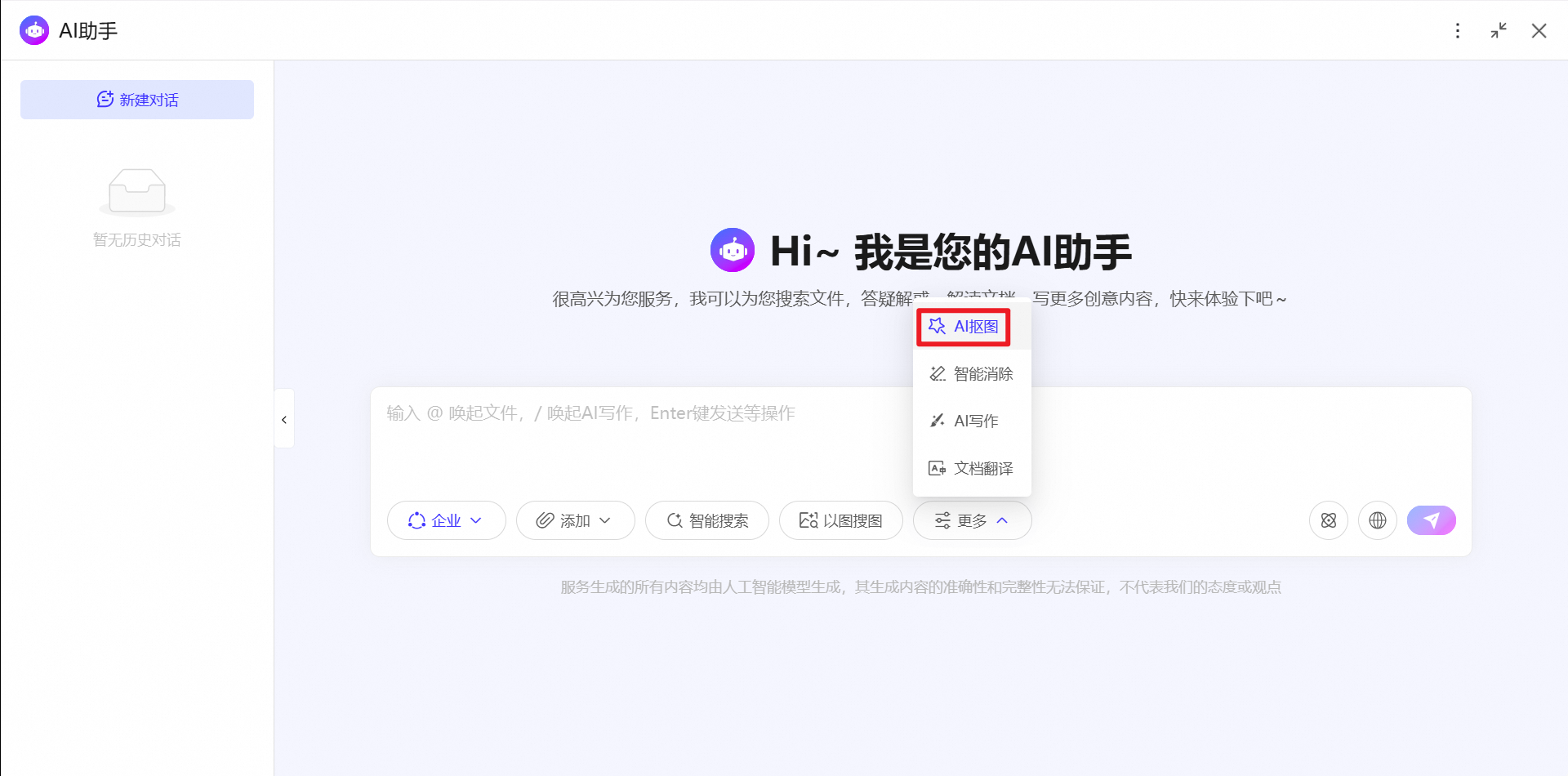Toggle the atom-shaped deep thinking icon

pos(1329,520)
